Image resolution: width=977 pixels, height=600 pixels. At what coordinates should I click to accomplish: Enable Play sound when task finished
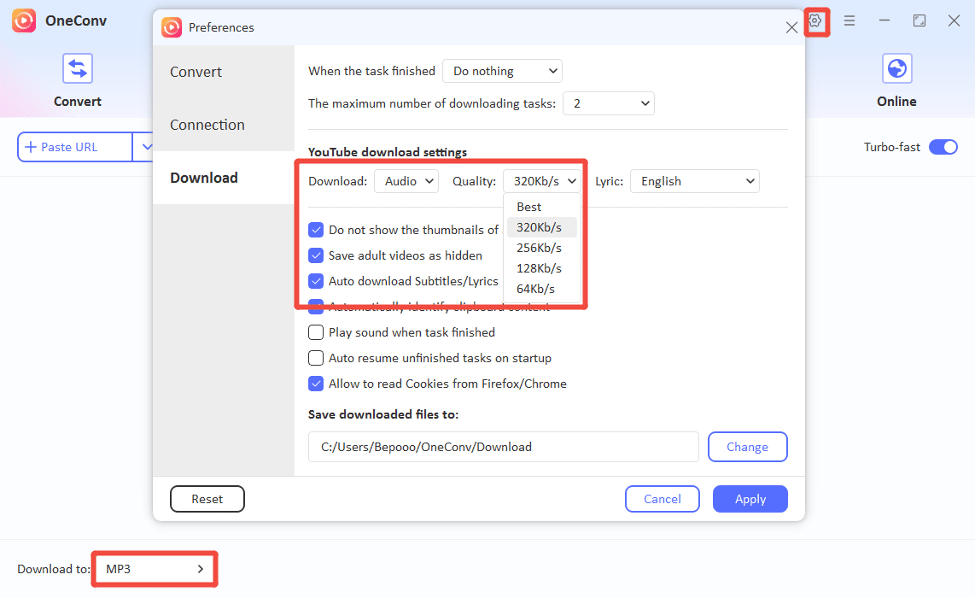tap(316, 332)
